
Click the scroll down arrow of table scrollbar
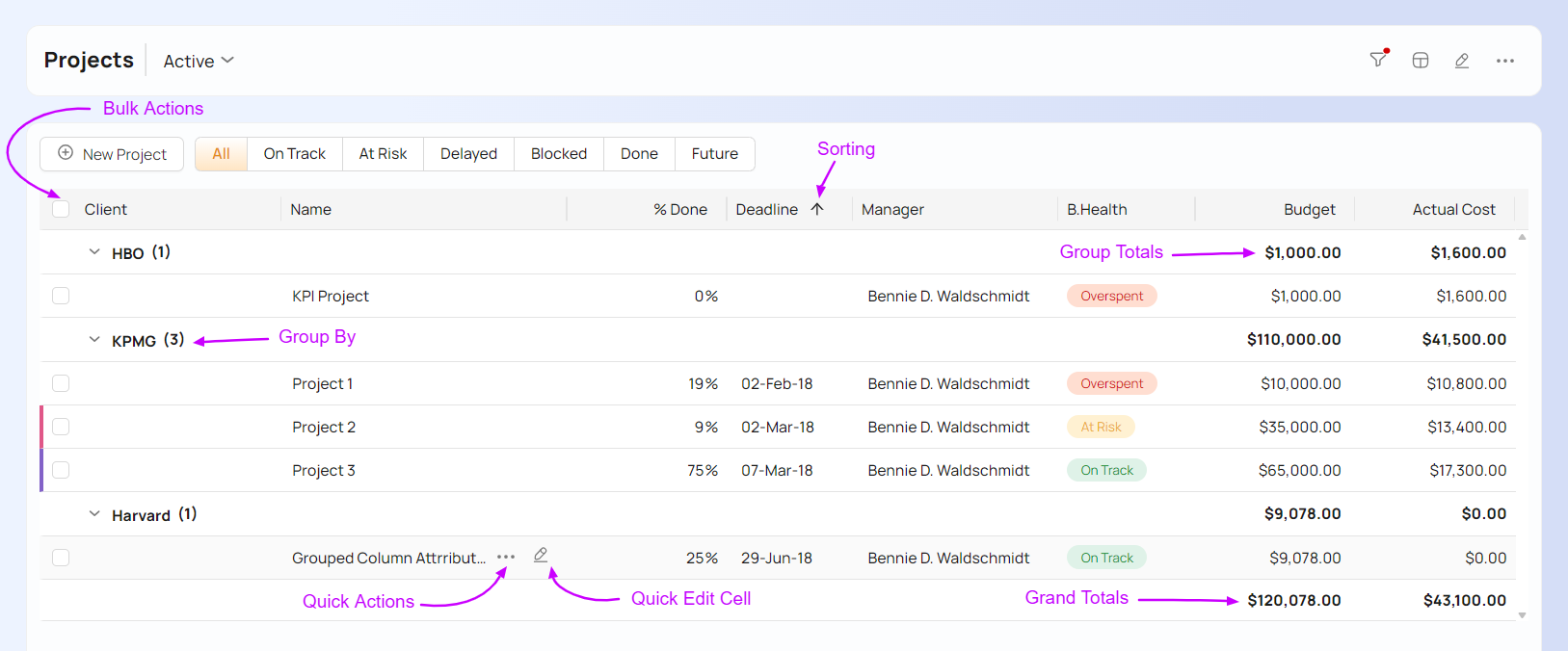[x=1522, y=615]
